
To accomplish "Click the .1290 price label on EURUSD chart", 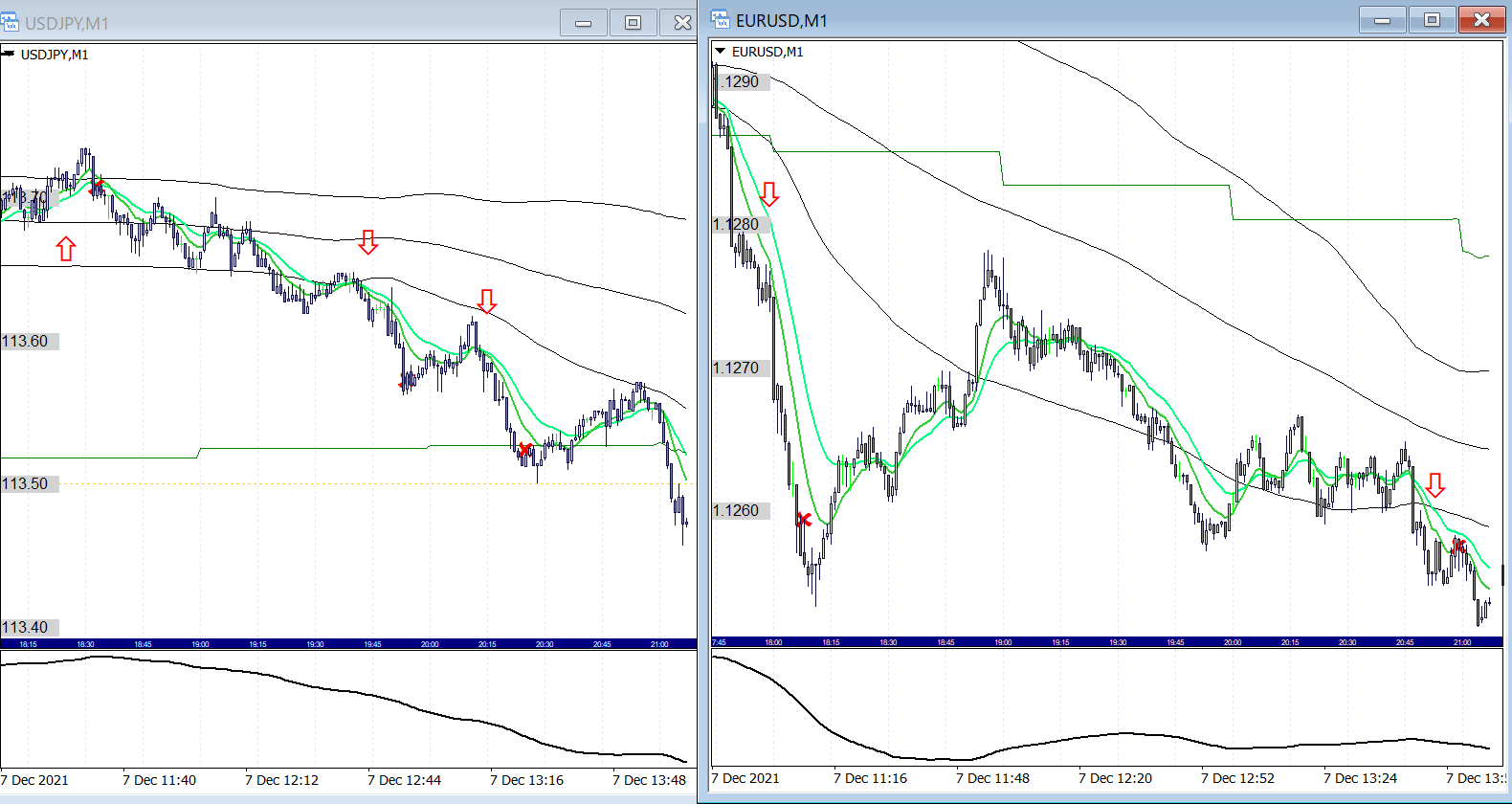I will coord(740,82).
